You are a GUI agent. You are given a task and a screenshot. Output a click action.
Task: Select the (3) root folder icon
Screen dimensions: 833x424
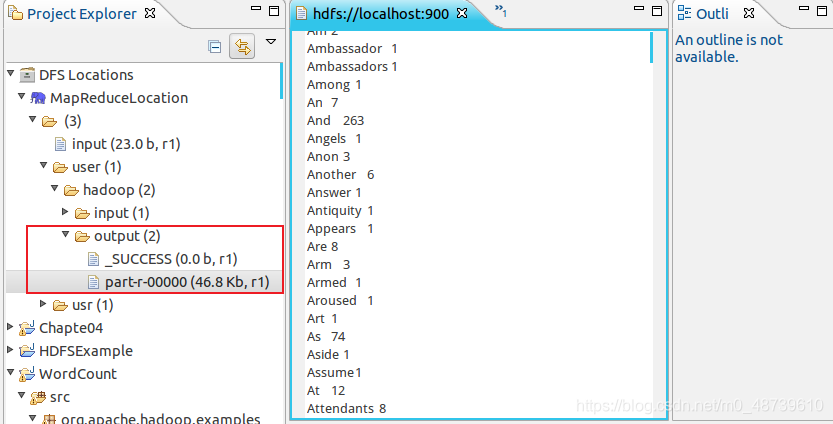click(49, 122)
